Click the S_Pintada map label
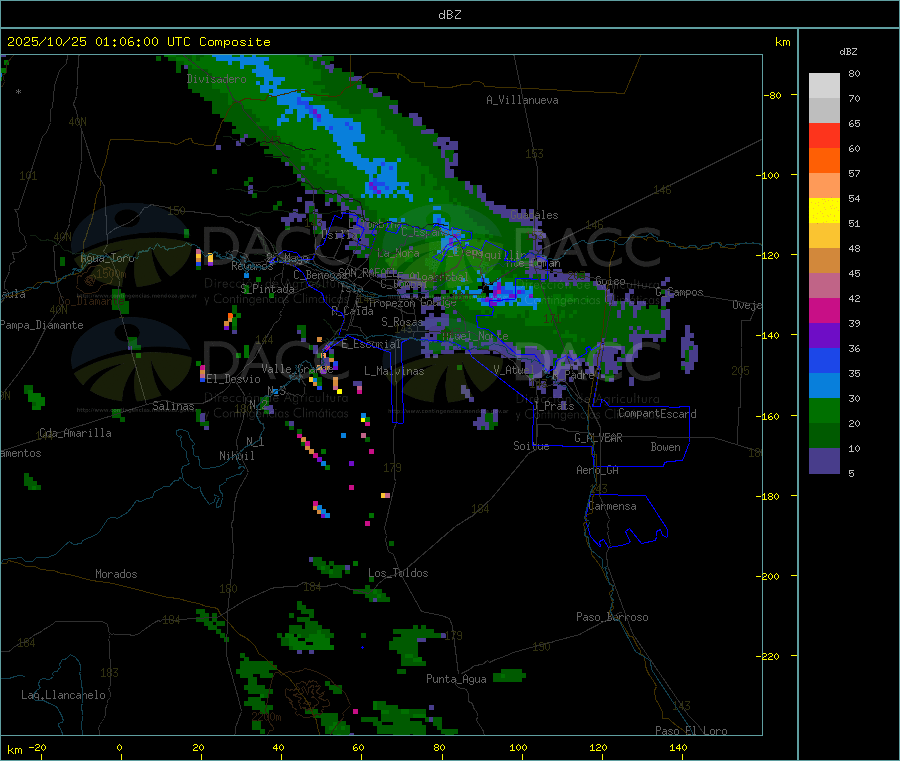The image size is (900, 761). point(267,289)
